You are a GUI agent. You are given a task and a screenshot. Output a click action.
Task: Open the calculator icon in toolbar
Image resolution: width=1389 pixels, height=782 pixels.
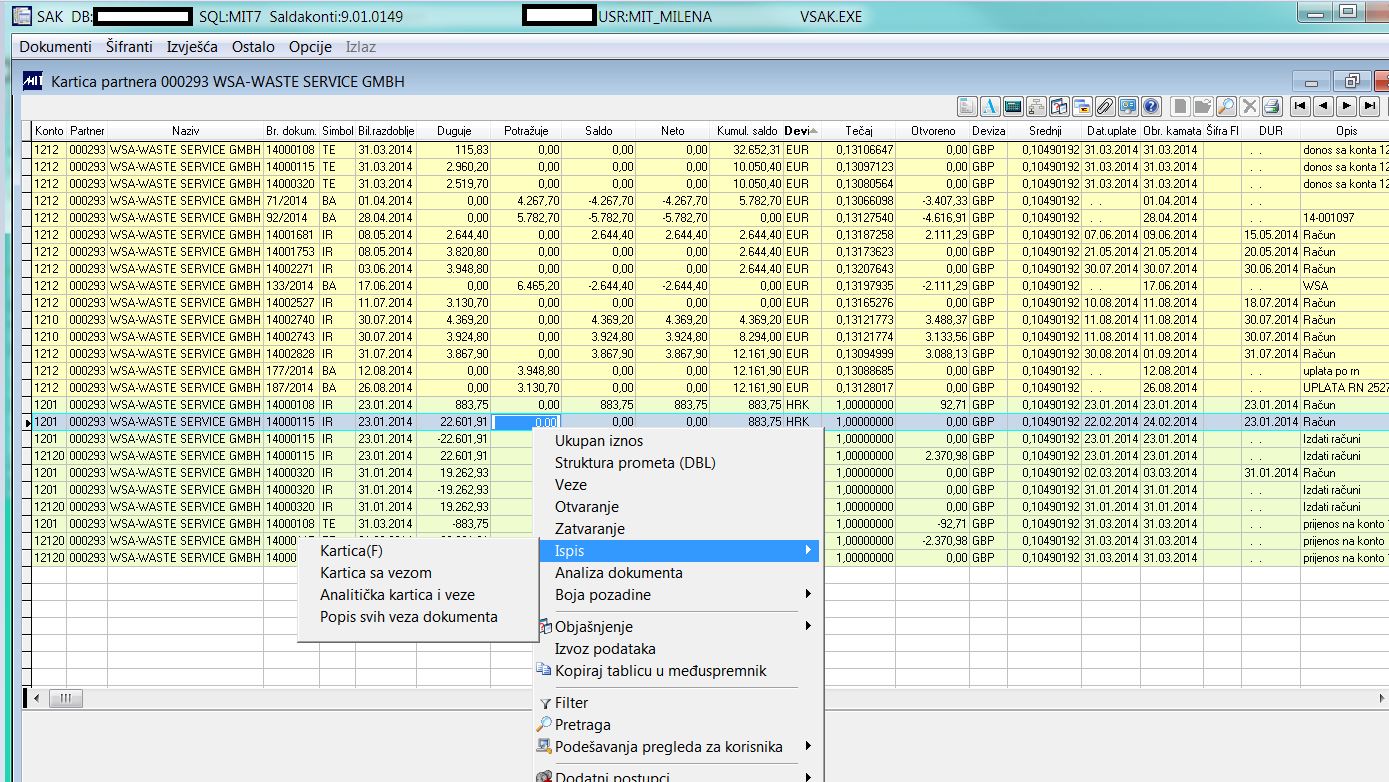tap(1013, 106)
